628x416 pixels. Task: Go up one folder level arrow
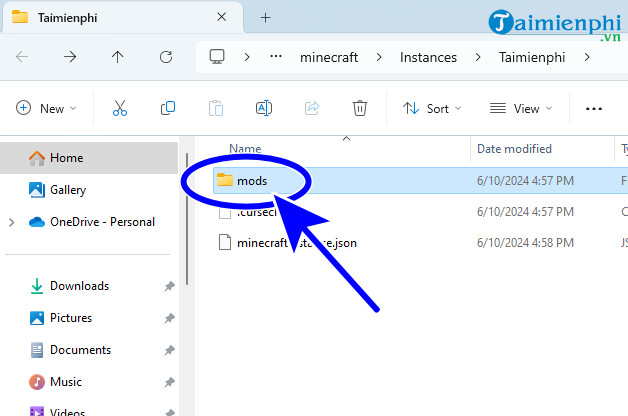point(118,57)
